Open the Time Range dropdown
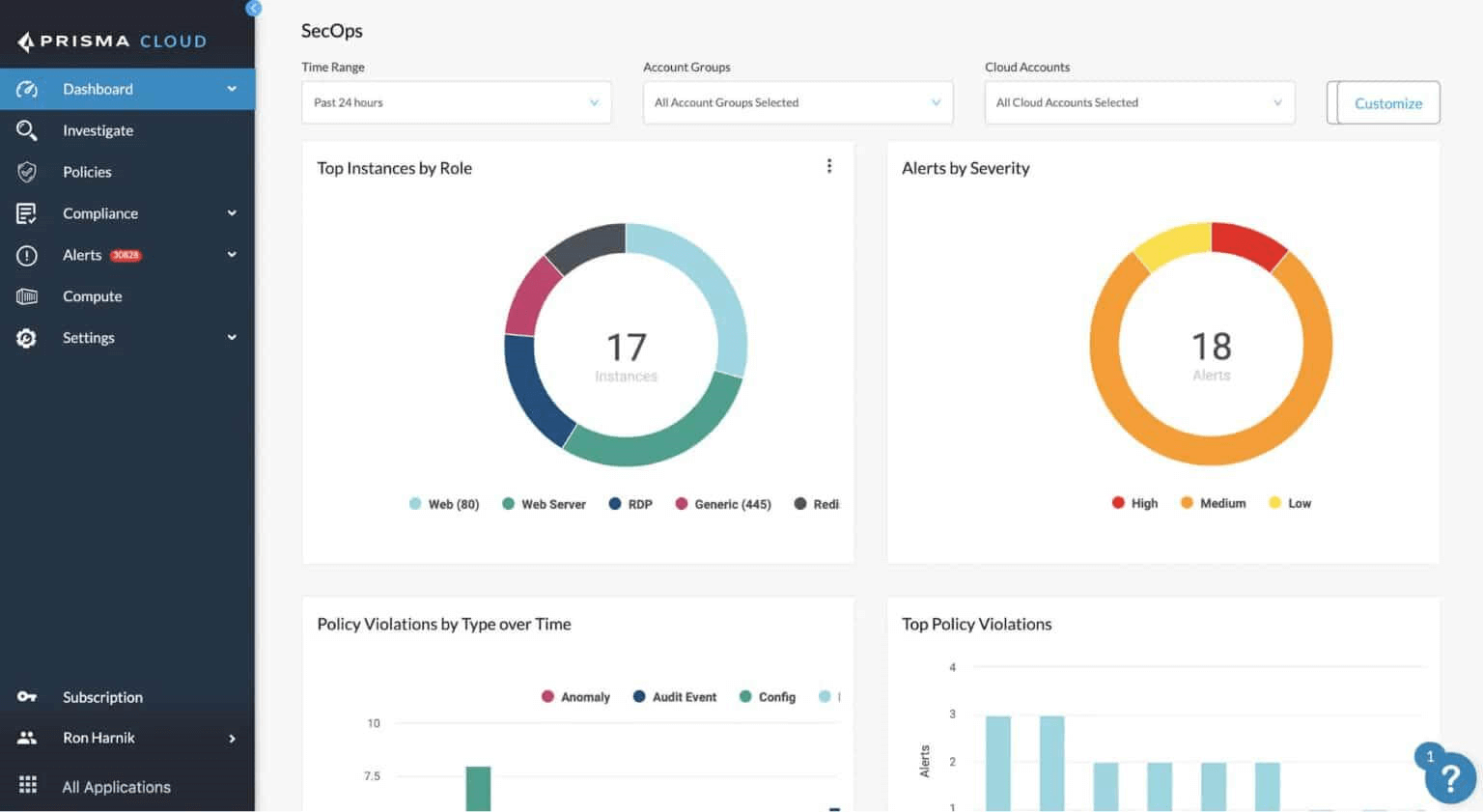This screenshot has width=1483, height=812. point(456,102)
